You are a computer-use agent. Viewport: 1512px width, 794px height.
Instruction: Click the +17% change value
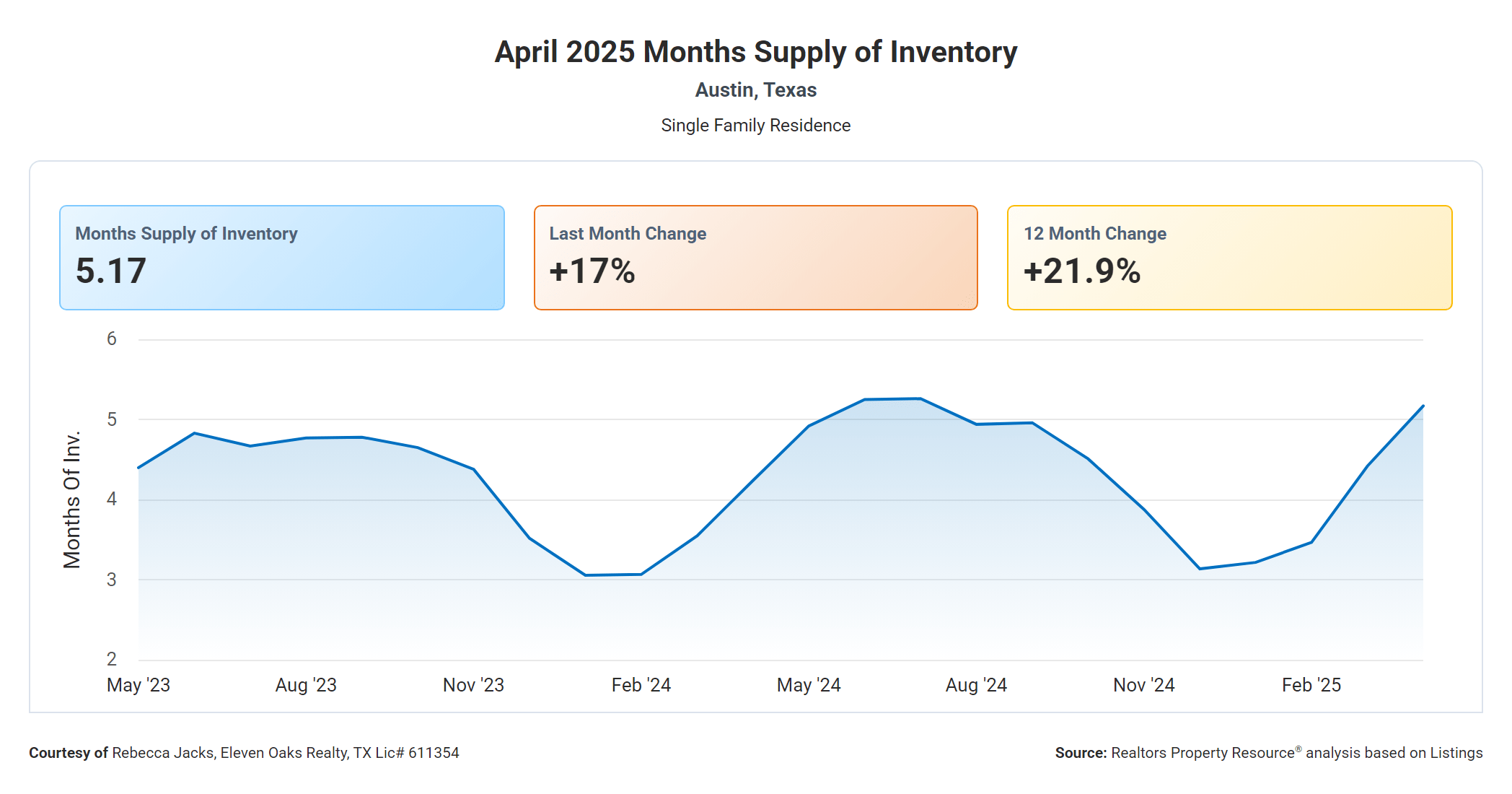point(592,271)
